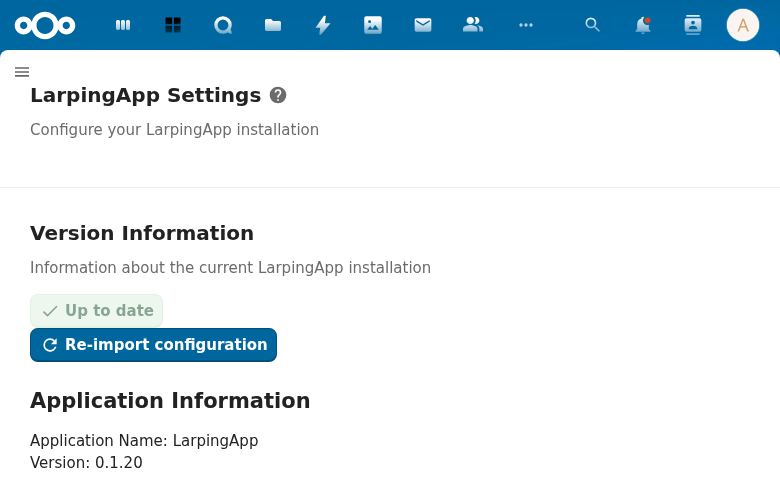Open help icon next to LarpingApp Settings

coord(278,95)
